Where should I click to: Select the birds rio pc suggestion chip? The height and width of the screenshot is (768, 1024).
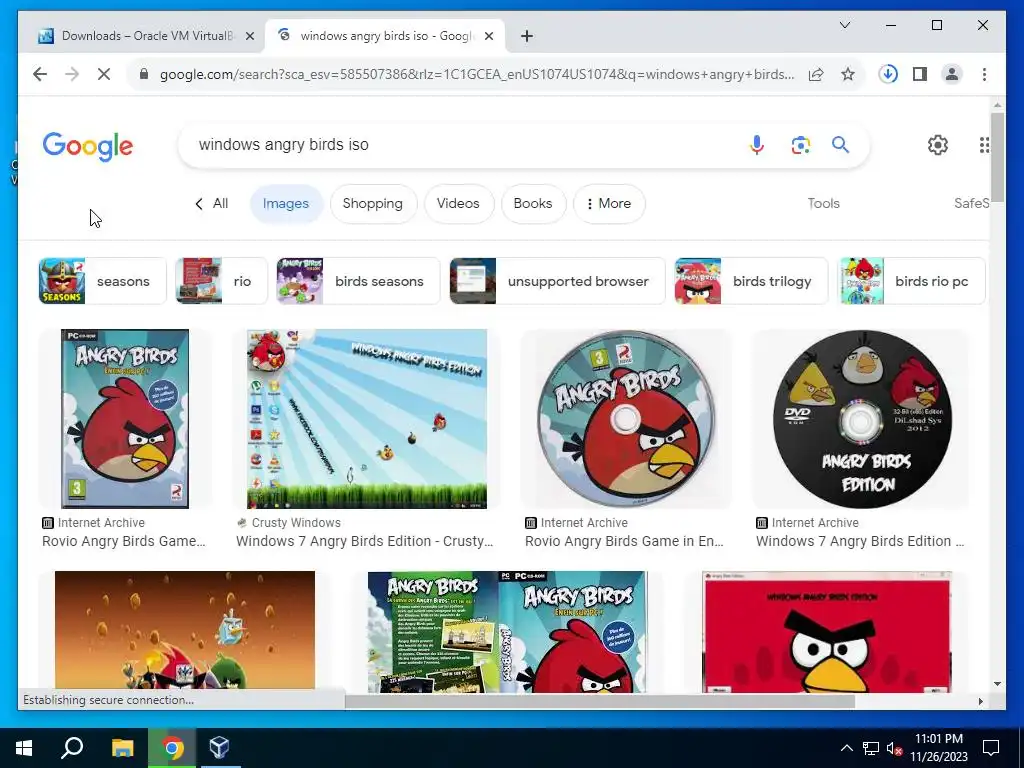(912, 281)
